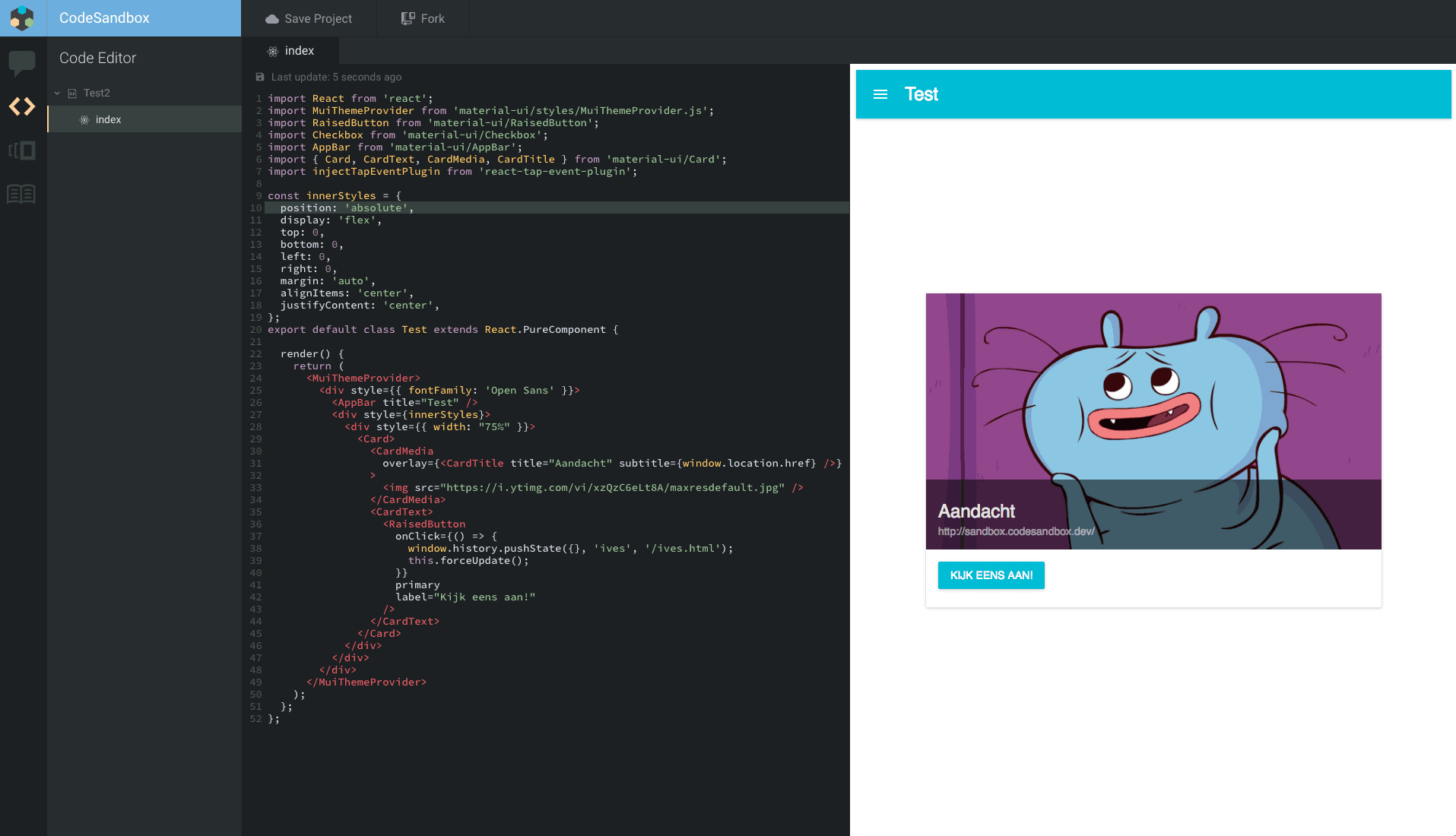Viewport: 1456px width, 836px height.
Task: Click the Fork button
Action: (x=423, y=18)
